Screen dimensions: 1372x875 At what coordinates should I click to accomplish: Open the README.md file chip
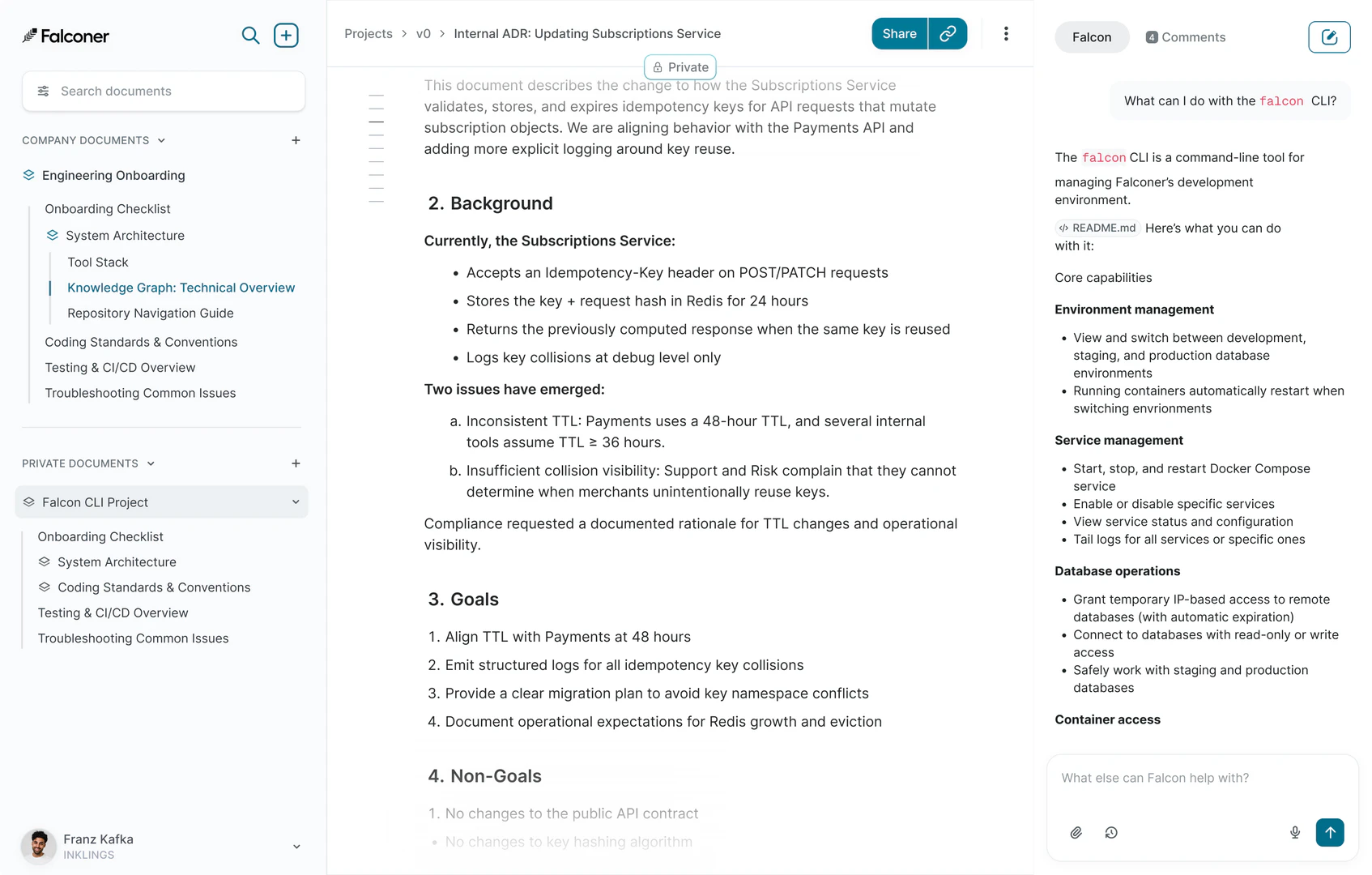[1097, 228]
